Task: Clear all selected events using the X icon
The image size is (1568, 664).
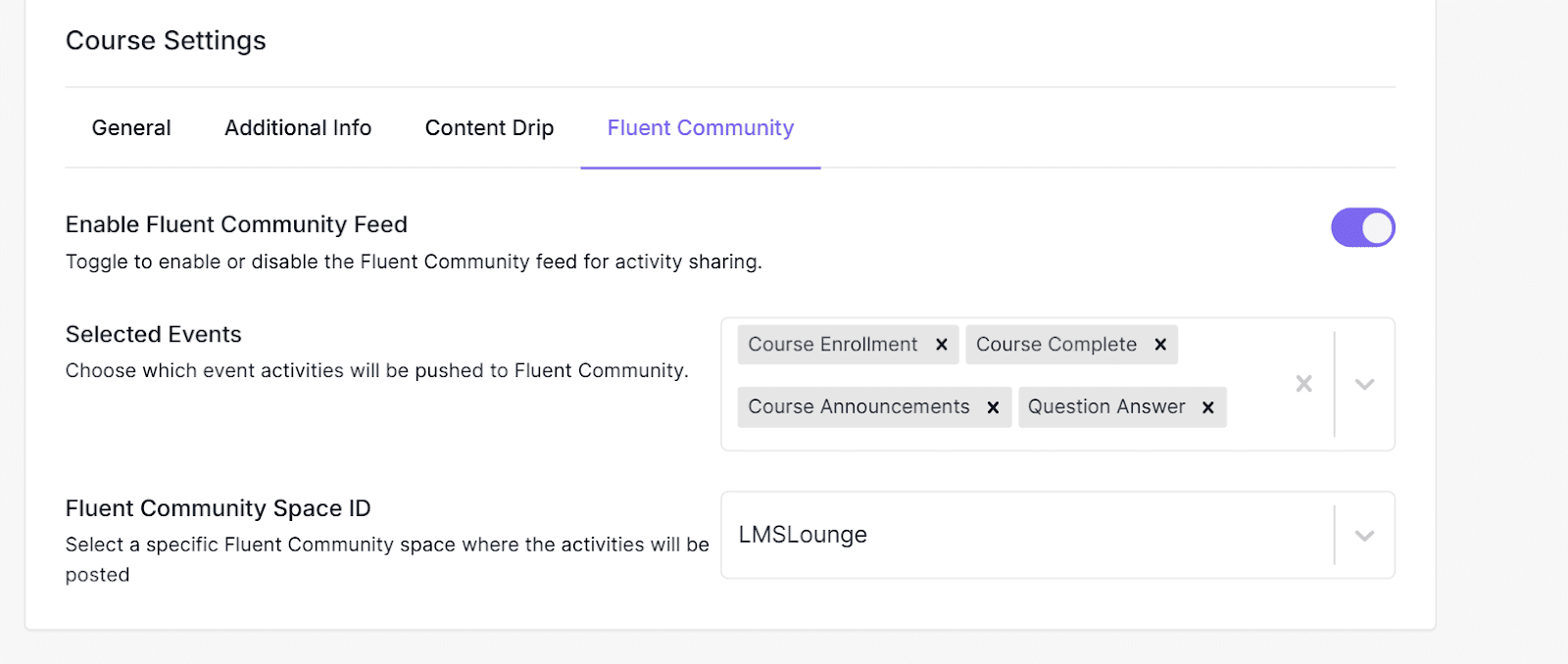Action: click(1303, 384)
